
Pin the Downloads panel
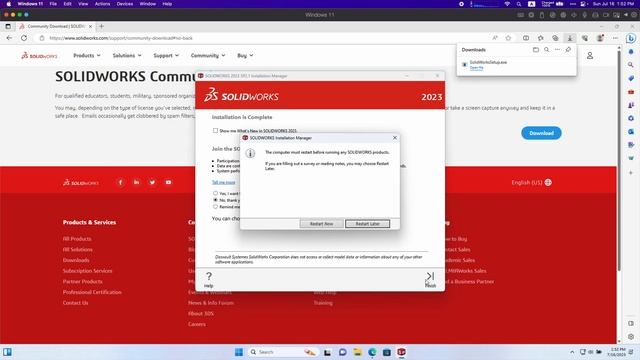(x=568, y=50)
